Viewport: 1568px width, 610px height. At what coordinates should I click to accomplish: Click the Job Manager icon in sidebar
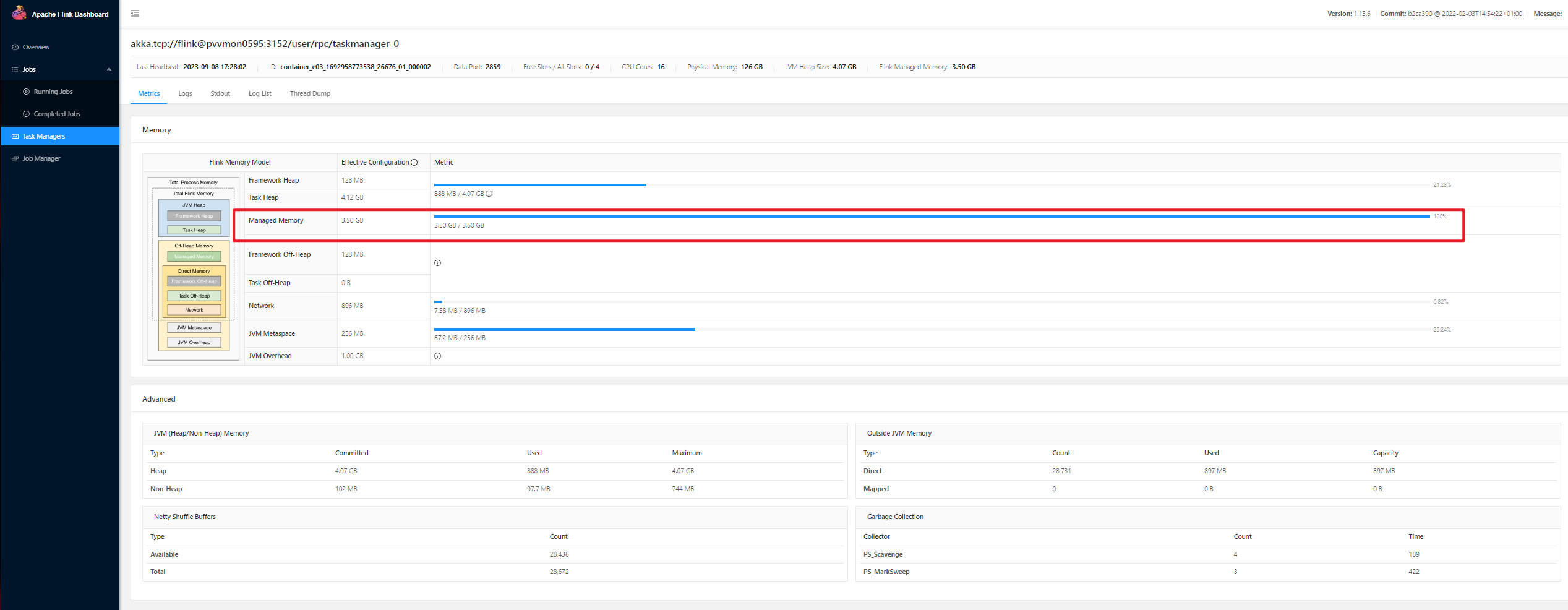[x=15, y=158]
